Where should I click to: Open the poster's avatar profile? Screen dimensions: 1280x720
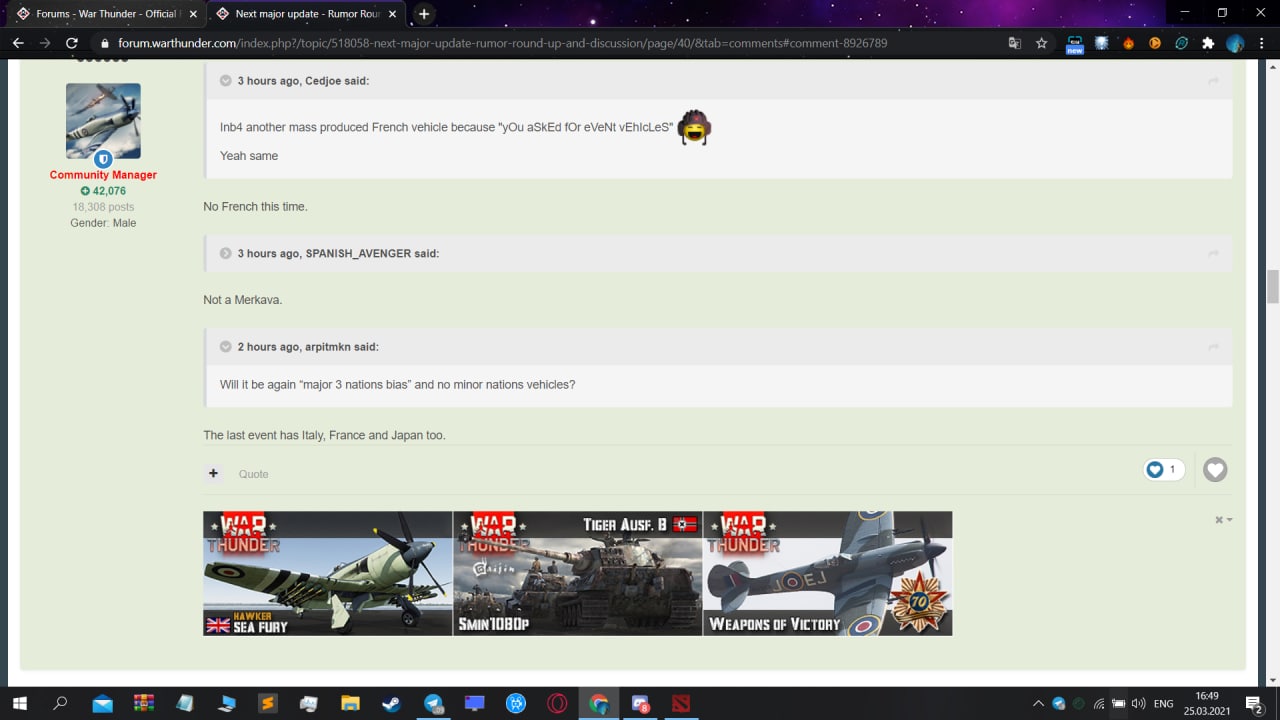click(103, 121)
